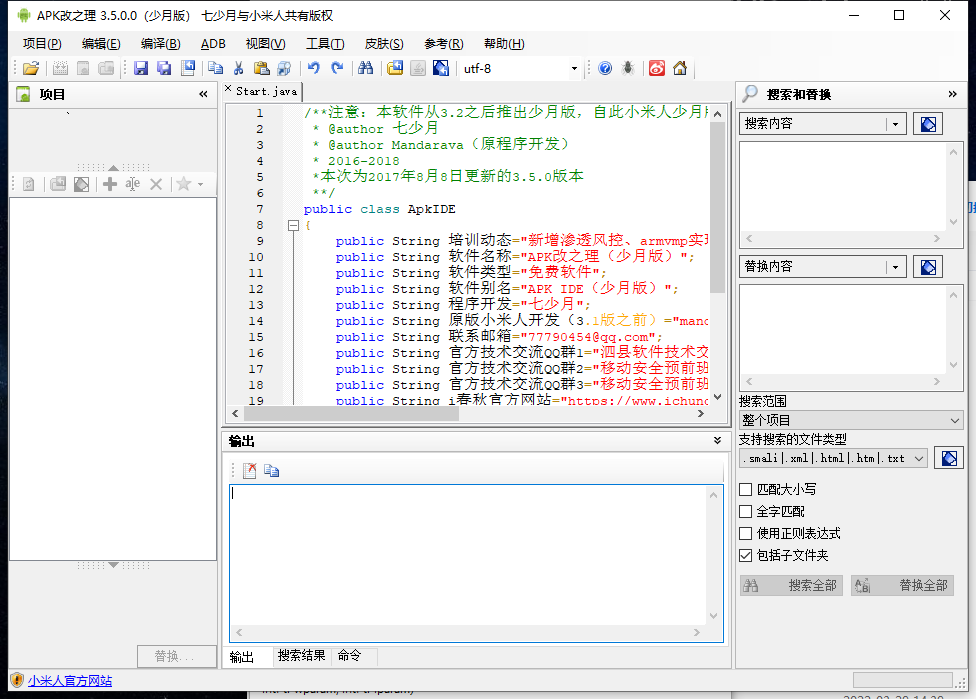This screenshot has width=976, height=699.
Task: Disable the regular expression checkbox
Action: coord(745,533)
